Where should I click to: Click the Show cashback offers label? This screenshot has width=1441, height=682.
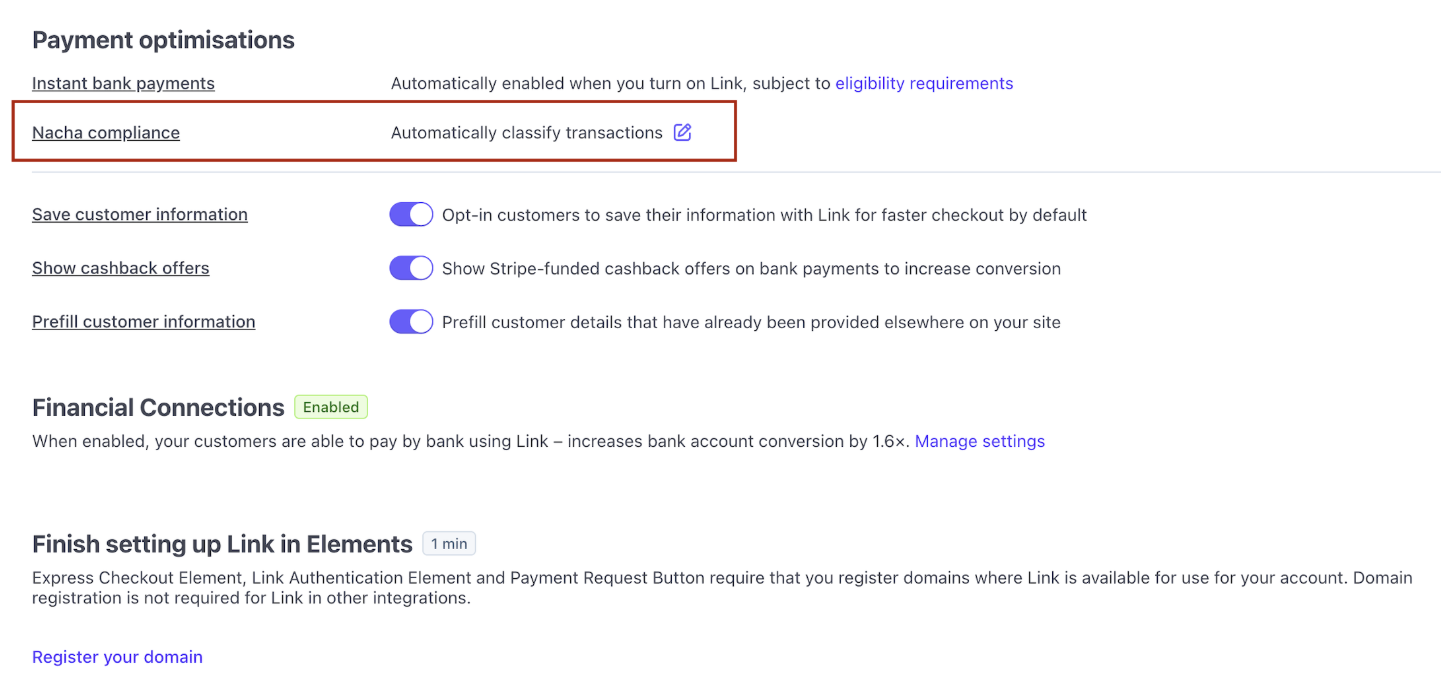121,268
